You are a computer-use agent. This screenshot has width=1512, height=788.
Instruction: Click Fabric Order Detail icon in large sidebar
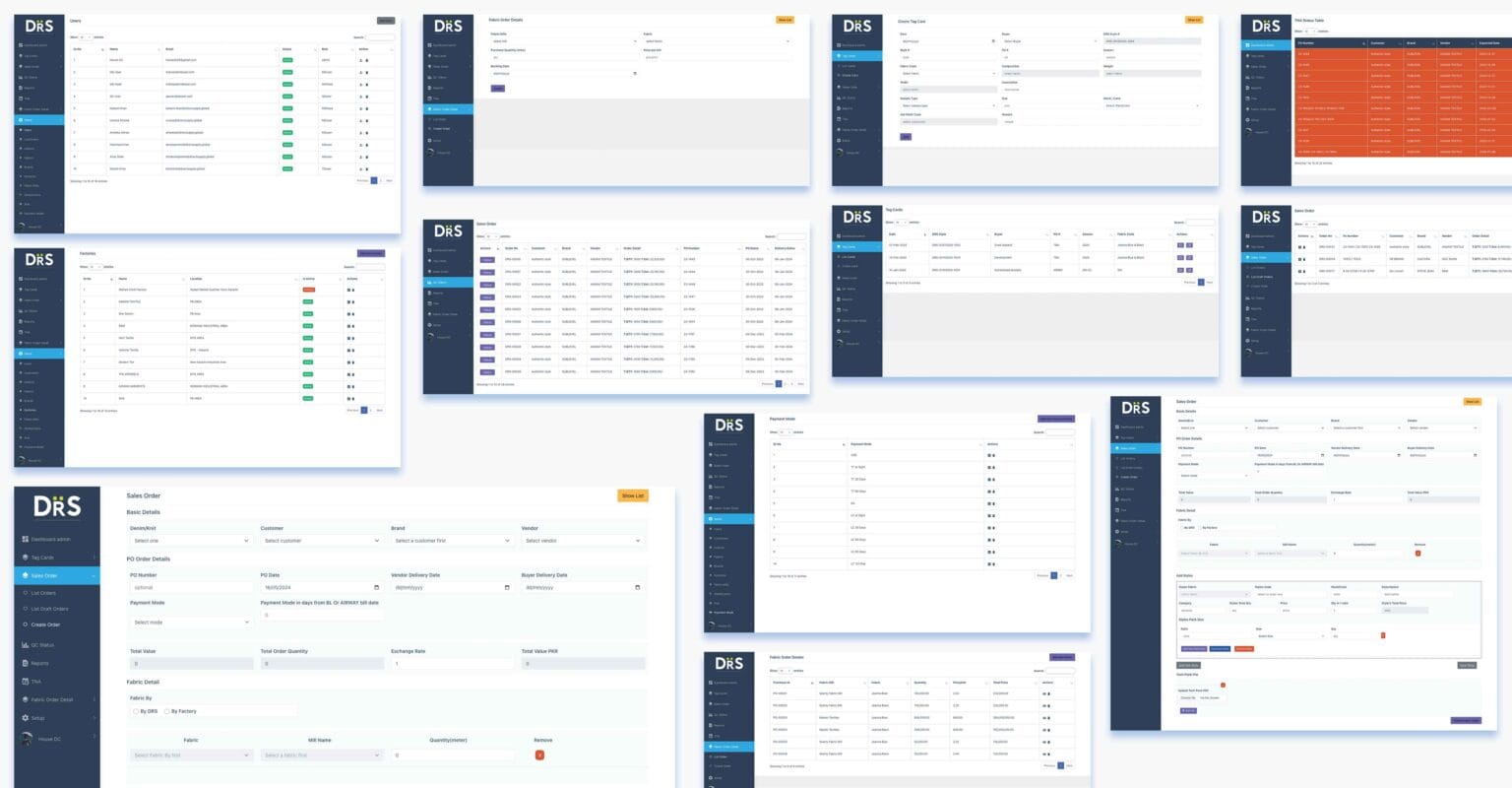point(25,699)
